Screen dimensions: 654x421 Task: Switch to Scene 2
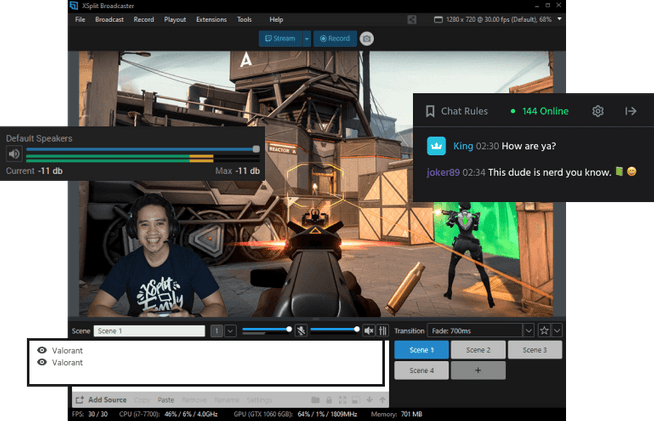pyautogui.click(x=478, y=350)
